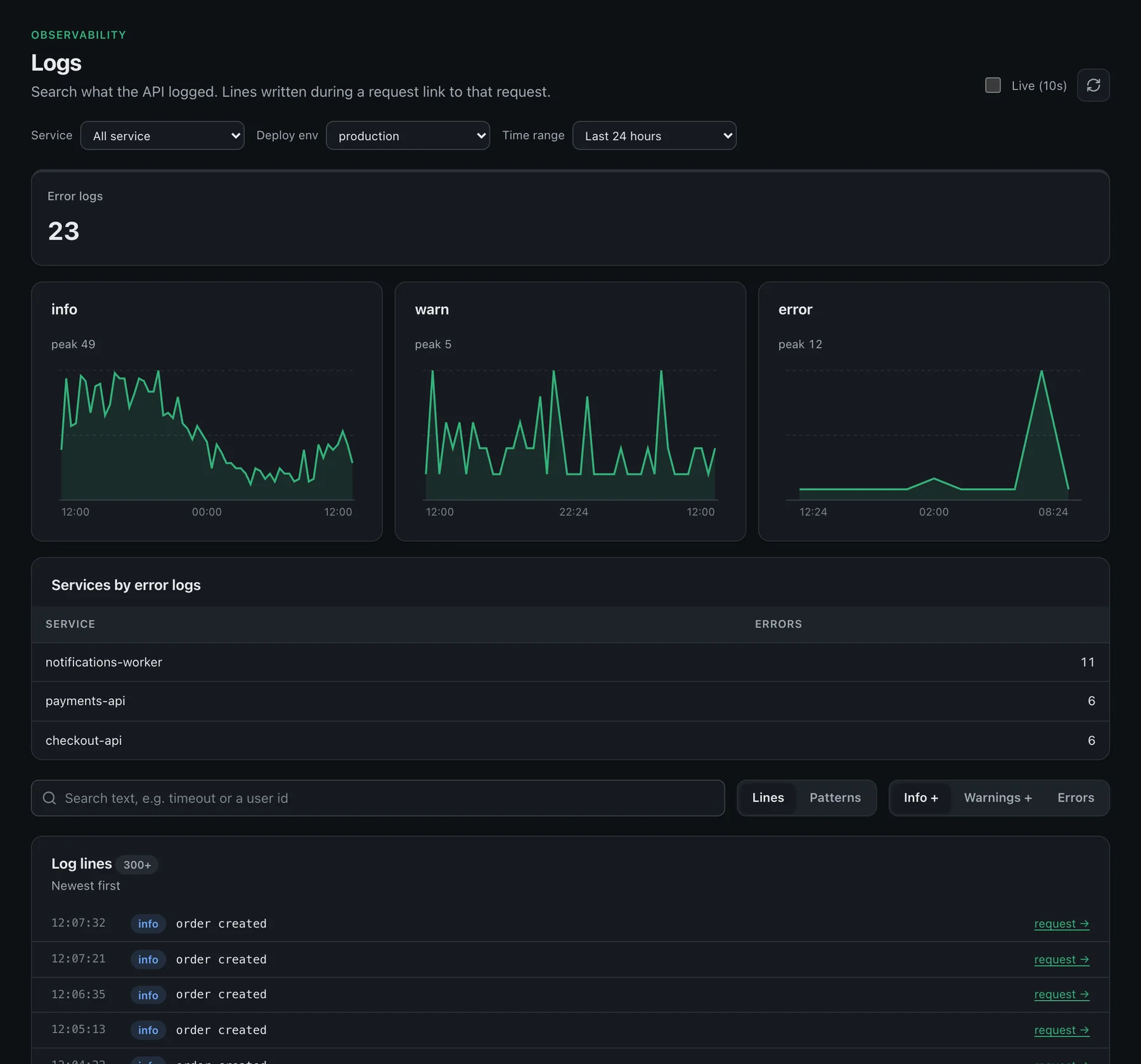
Task: Open the Service dropdown
Action: [x=162, y=136]
